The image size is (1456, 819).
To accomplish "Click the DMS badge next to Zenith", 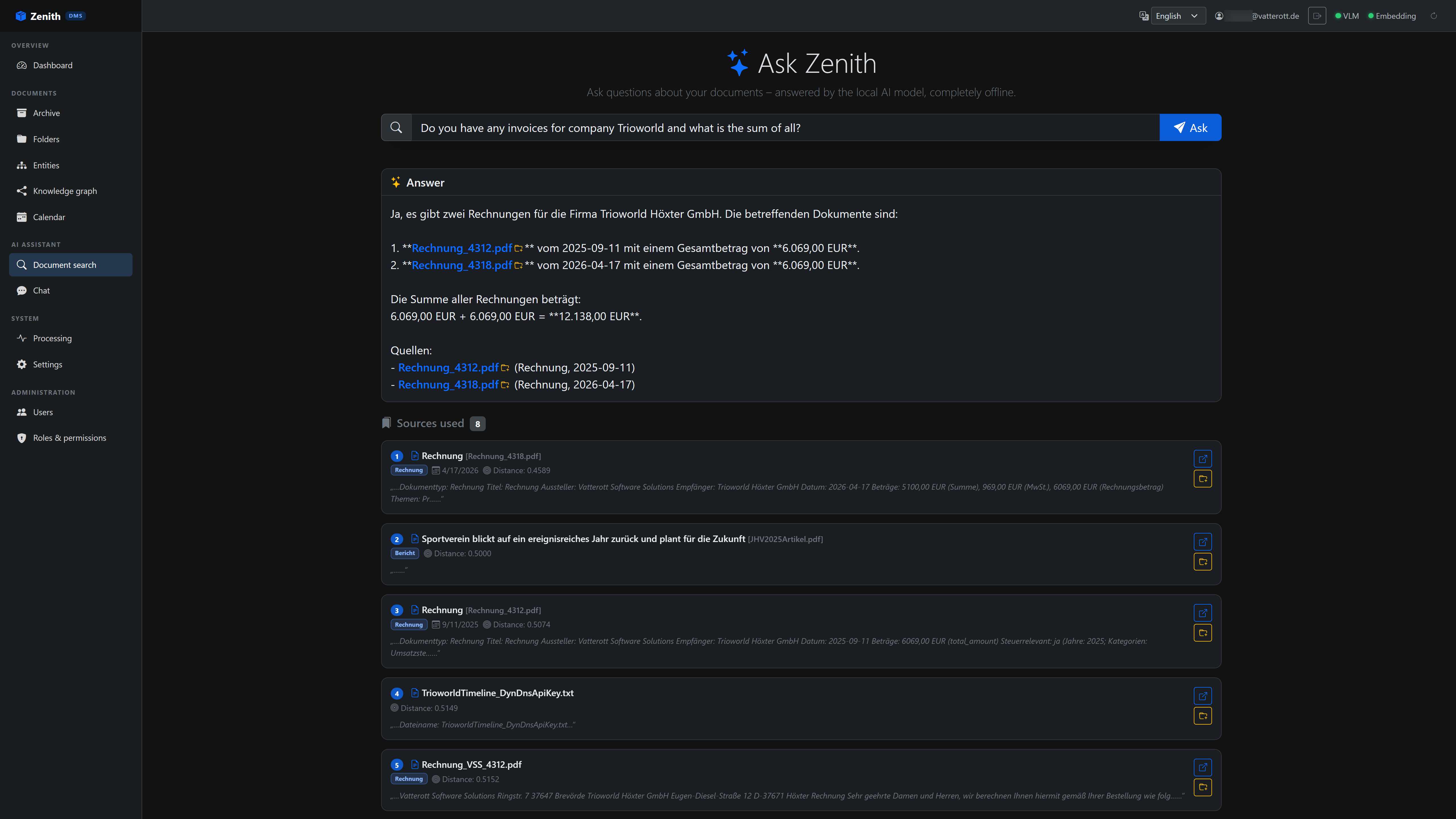I will 76,16.
